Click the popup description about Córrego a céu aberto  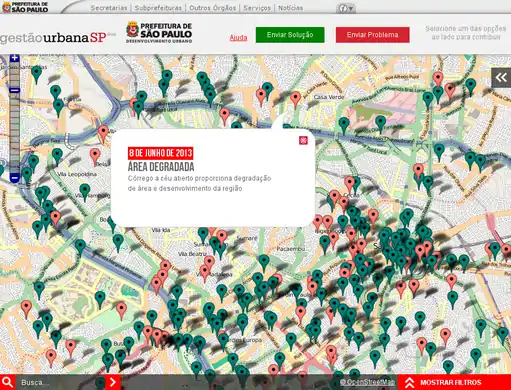click(x=199, y=183)
